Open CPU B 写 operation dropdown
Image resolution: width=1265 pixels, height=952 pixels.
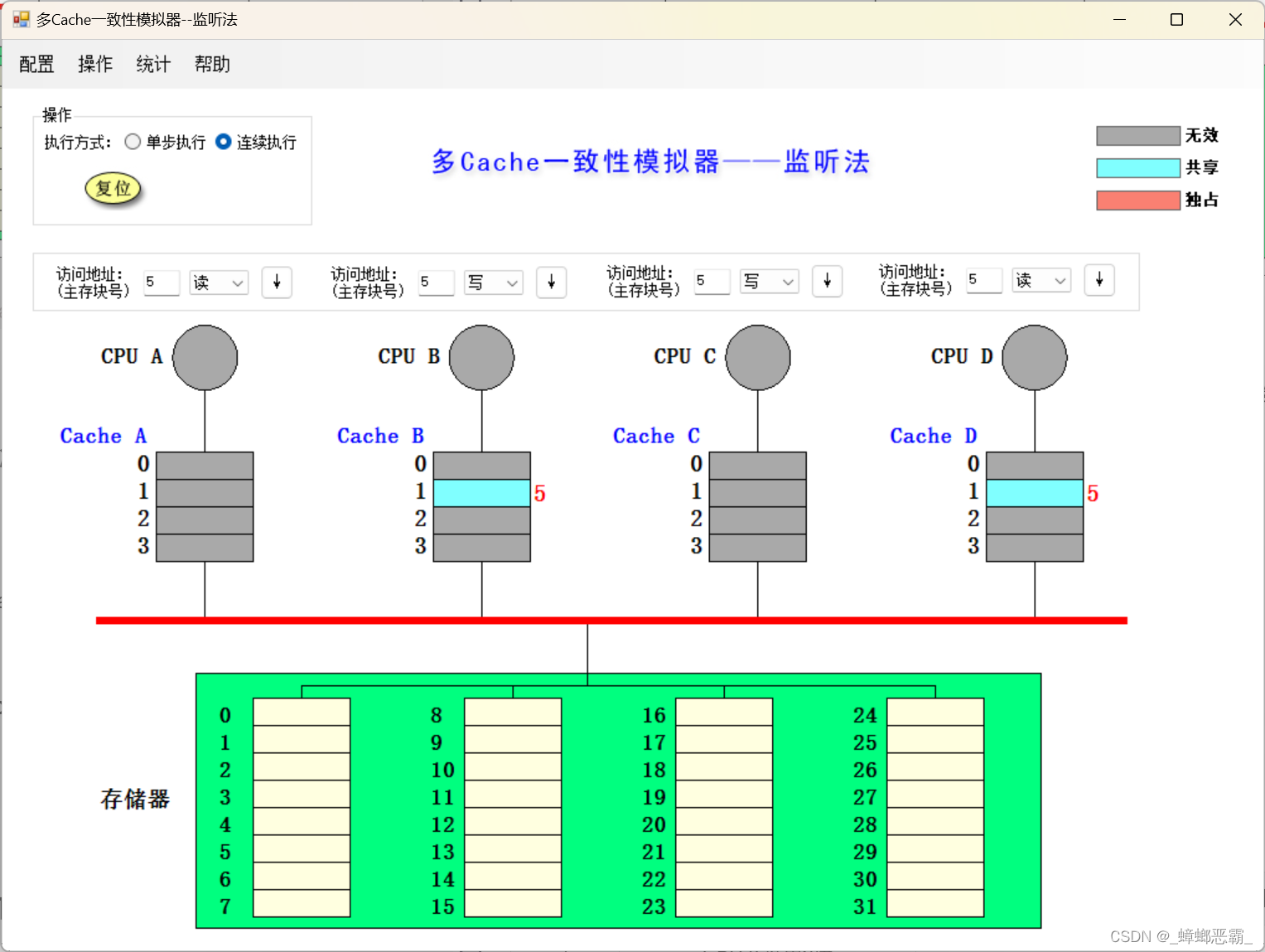[493, 283]
